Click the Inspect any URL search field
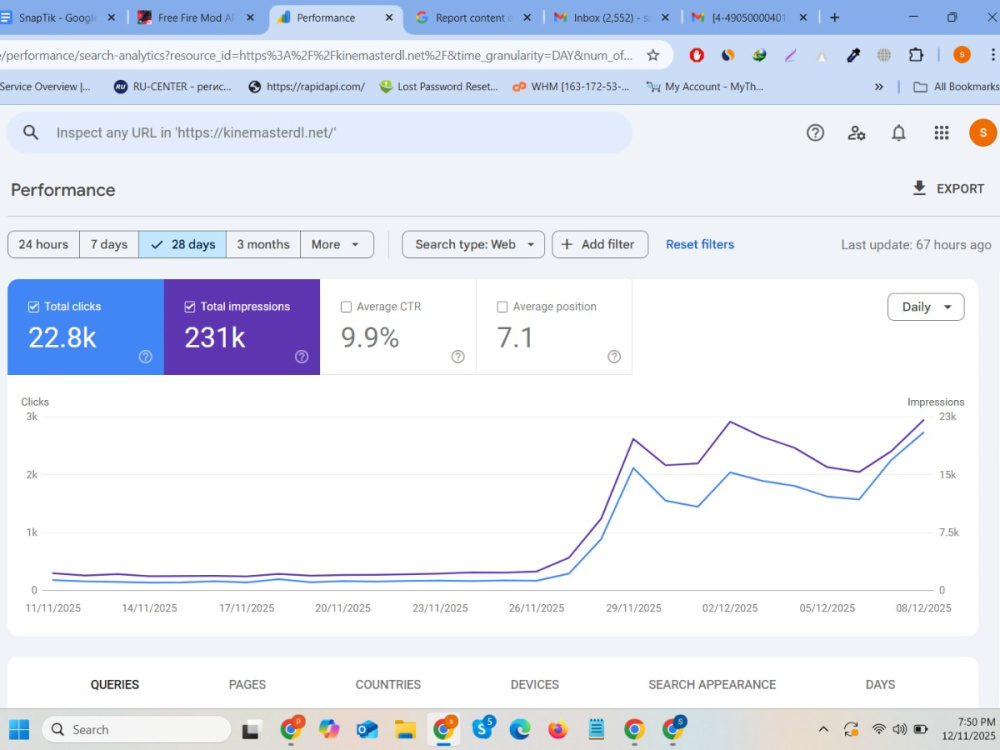Image resolution: width=1000 pixels, height=750 pixels. coord(319,133)
